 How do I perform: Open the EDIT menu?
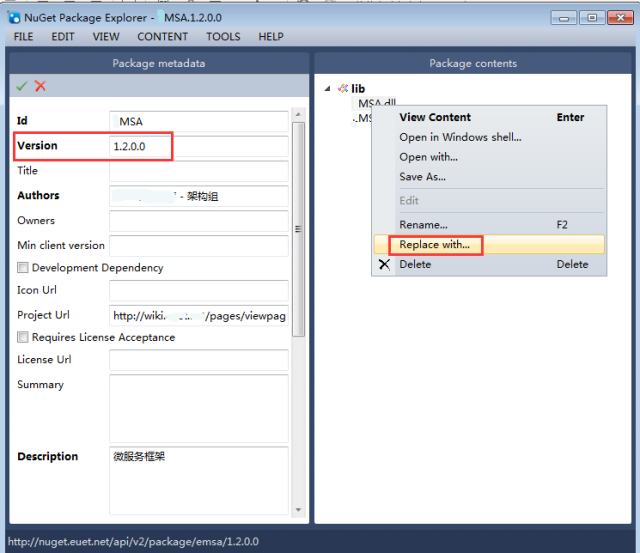click(63, 37)
